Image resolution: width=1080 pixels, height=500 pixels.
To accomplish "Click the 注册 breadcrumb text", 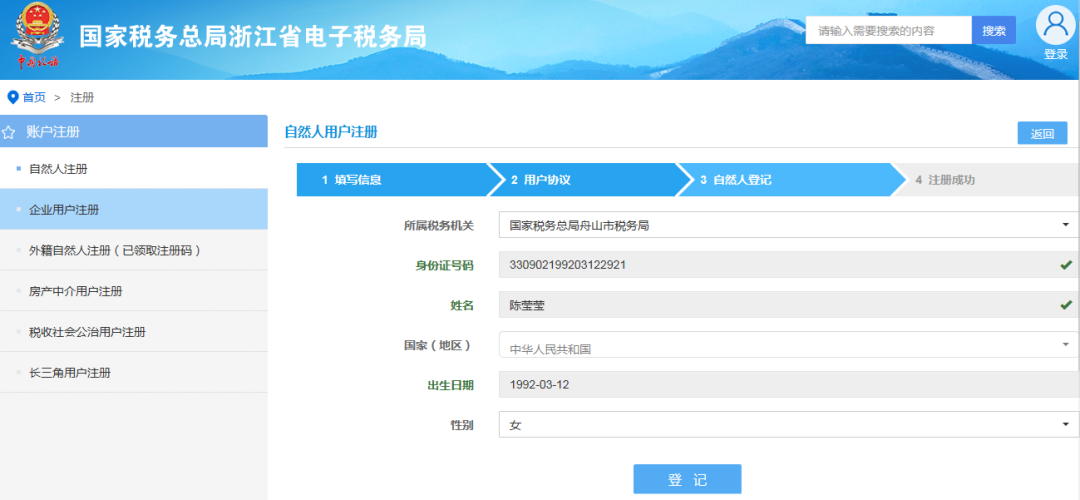I will [x=82, y=98].
